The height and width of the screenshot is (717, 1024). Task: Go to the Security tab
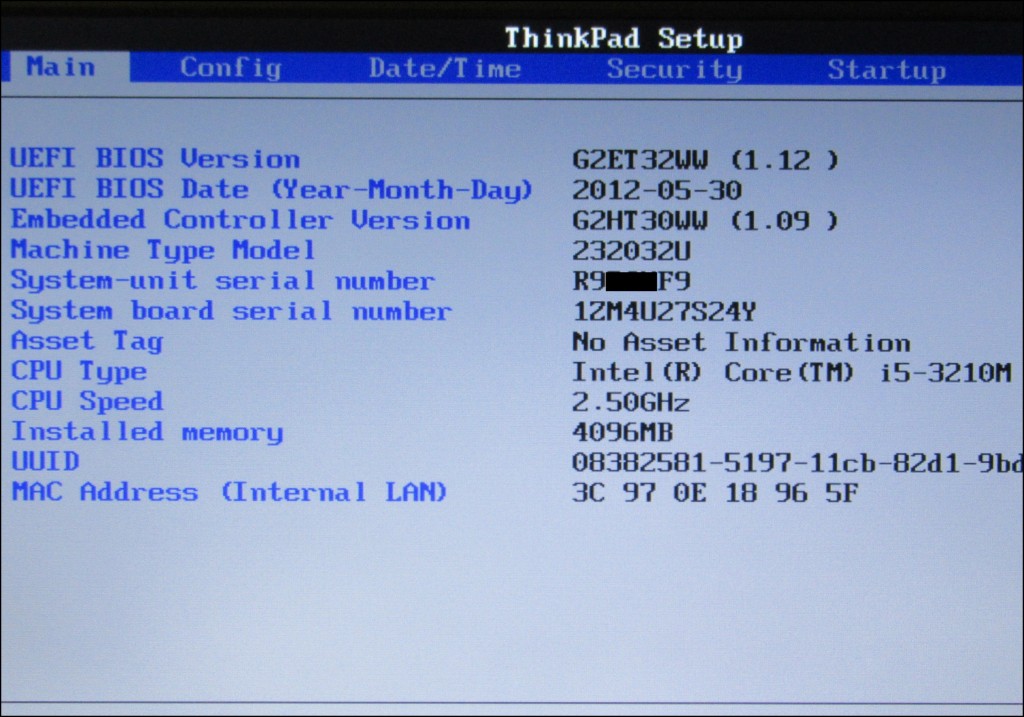point(674,69)
